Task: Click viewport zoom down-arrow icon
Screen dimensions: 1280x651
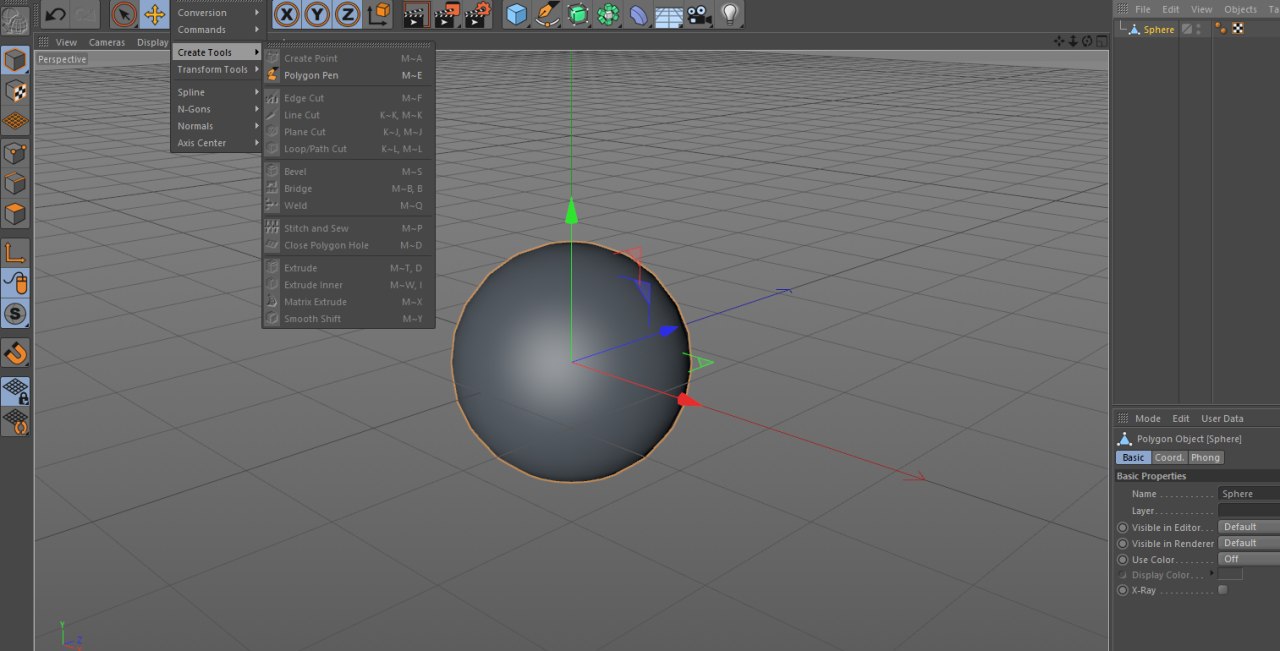Action: (x=1073, y=41)
